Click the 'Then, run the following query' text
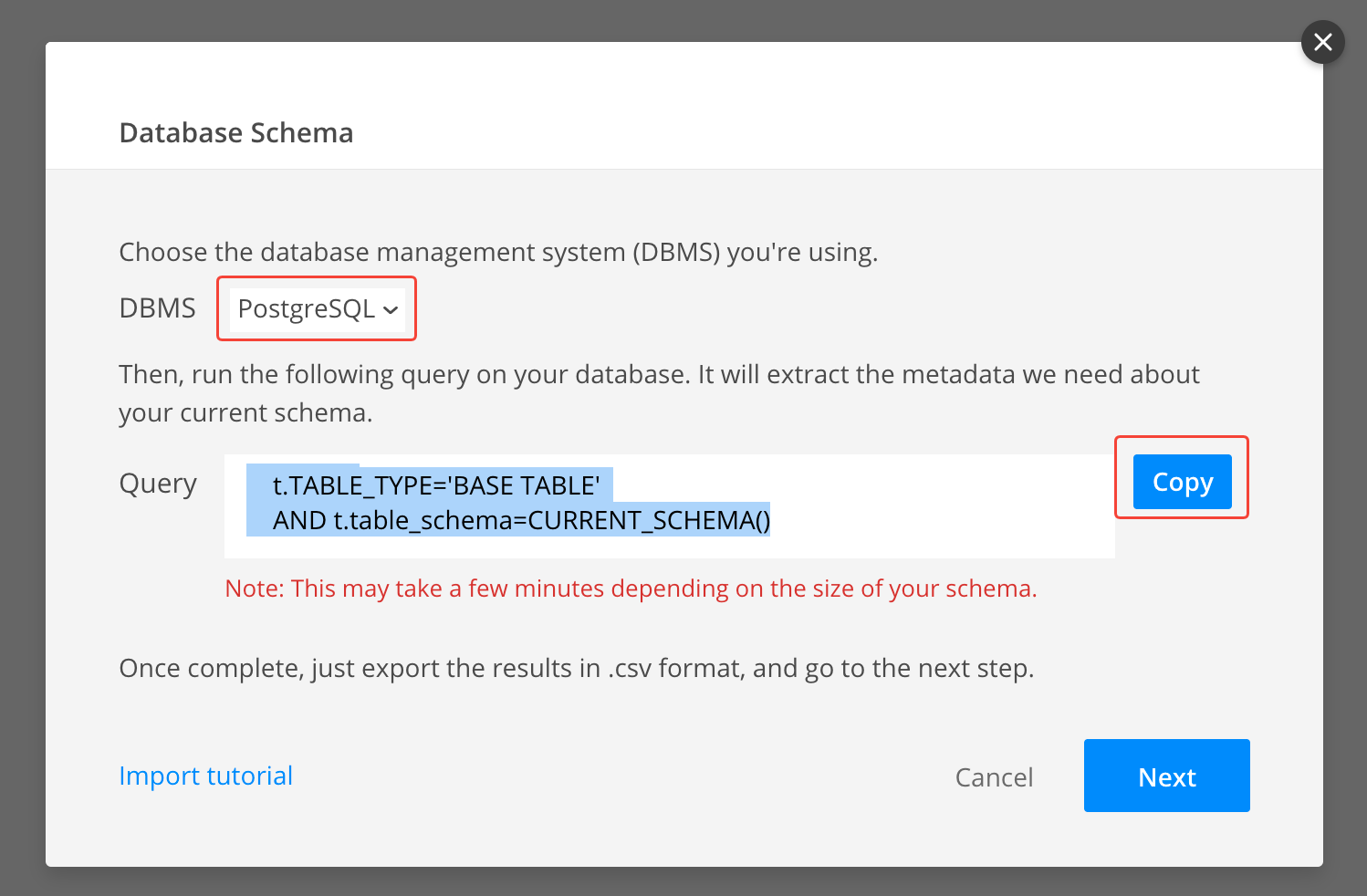1367x896 pixels. click(x=659, y=393)
